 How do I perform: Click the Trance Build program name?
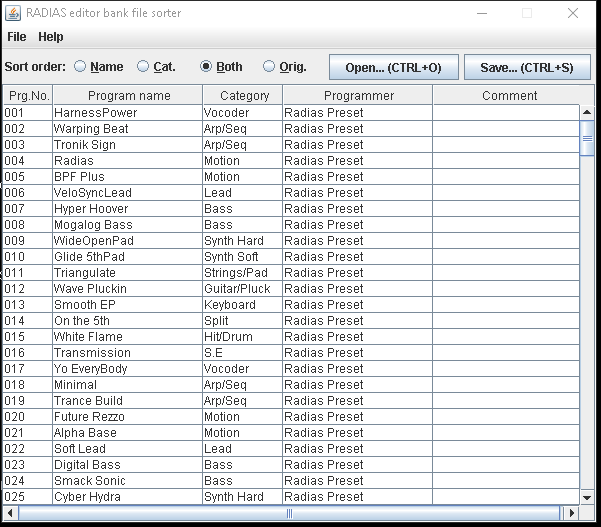(127, 401)
